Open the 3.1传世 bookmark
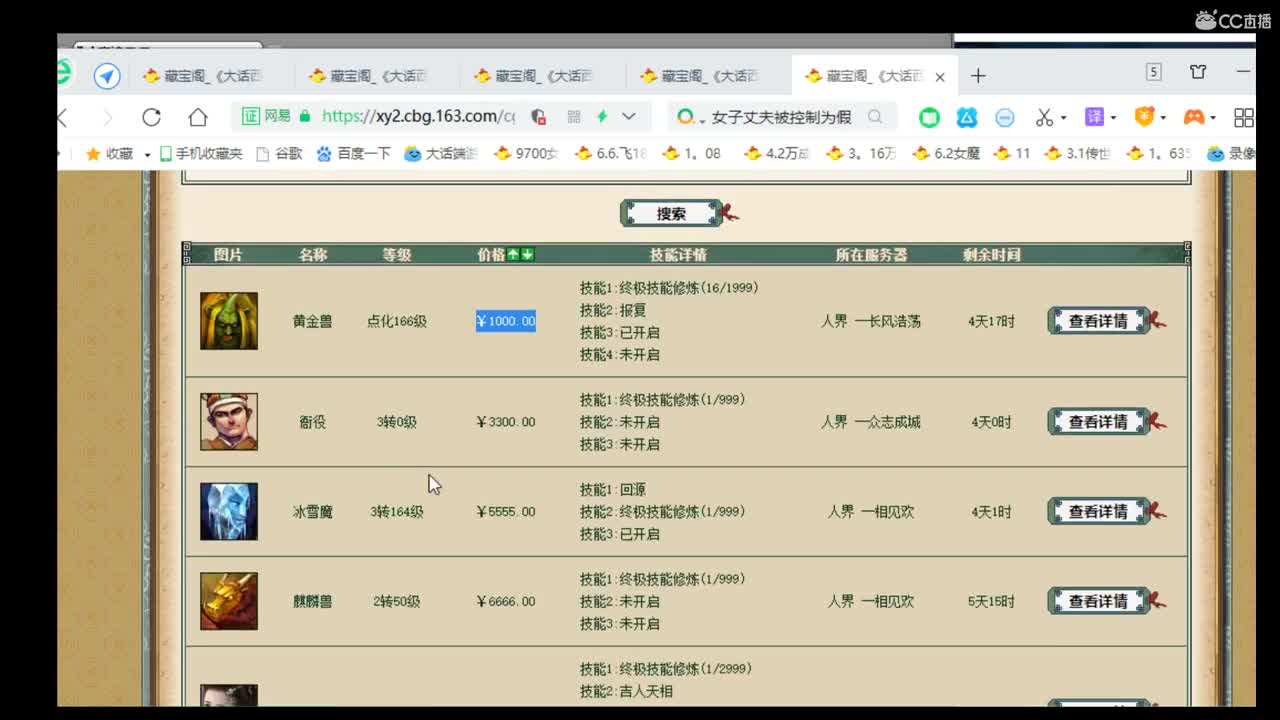The width and height of the screenshot is (1280, 720). pos(1078,154)
